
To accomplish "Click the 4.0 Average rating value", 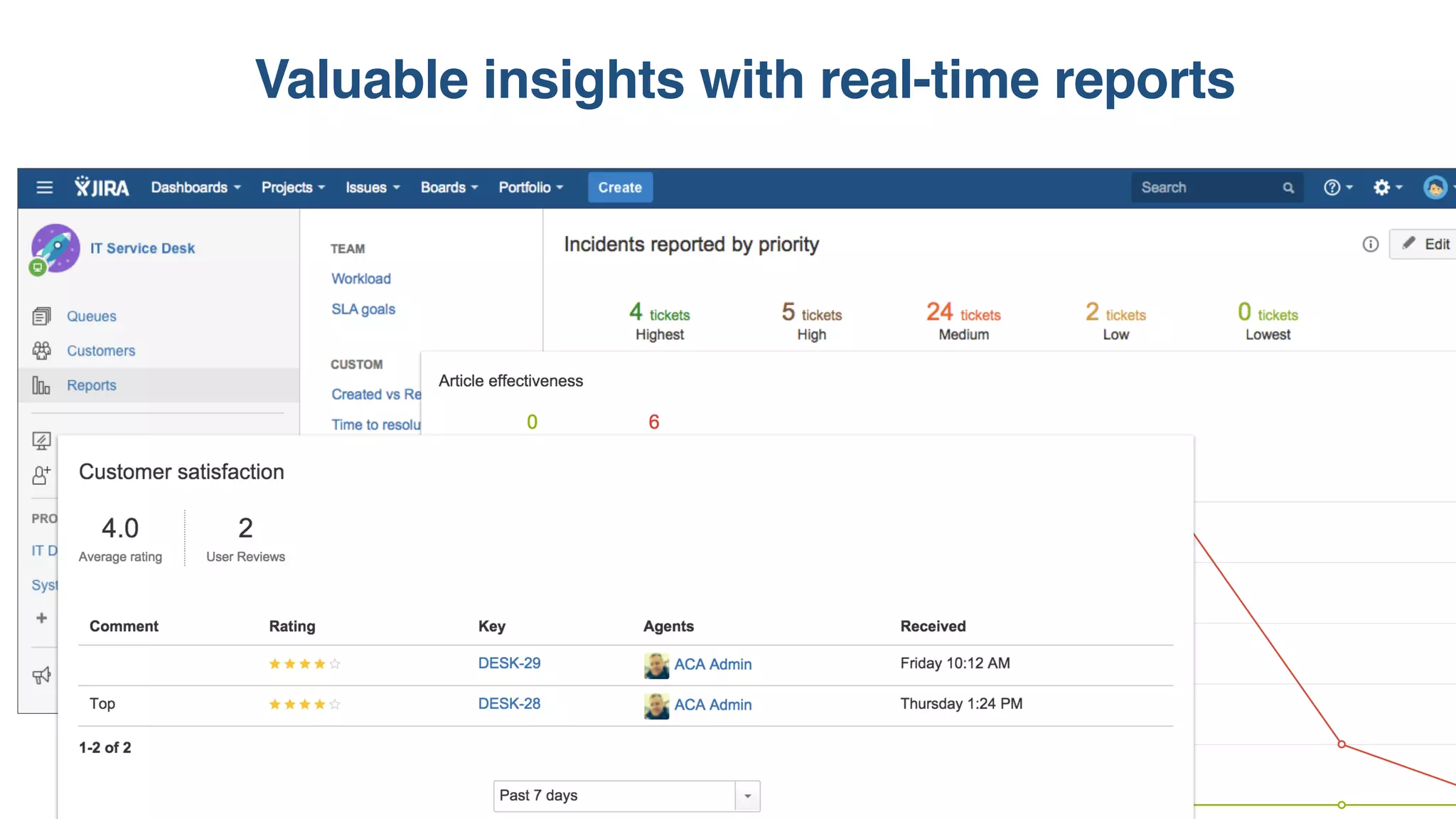I will tap(120, 528).
